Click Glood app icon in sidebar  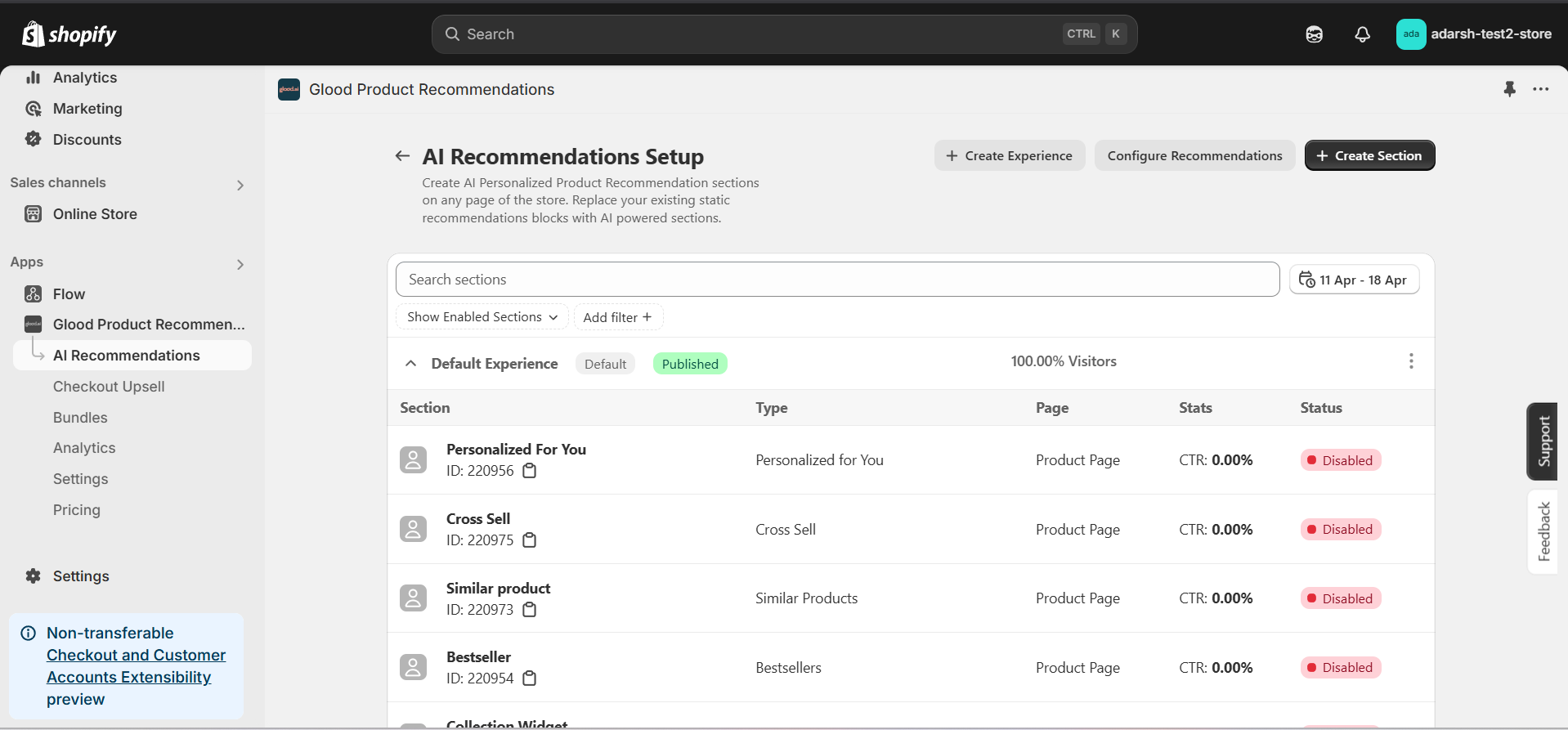point(34,325)
